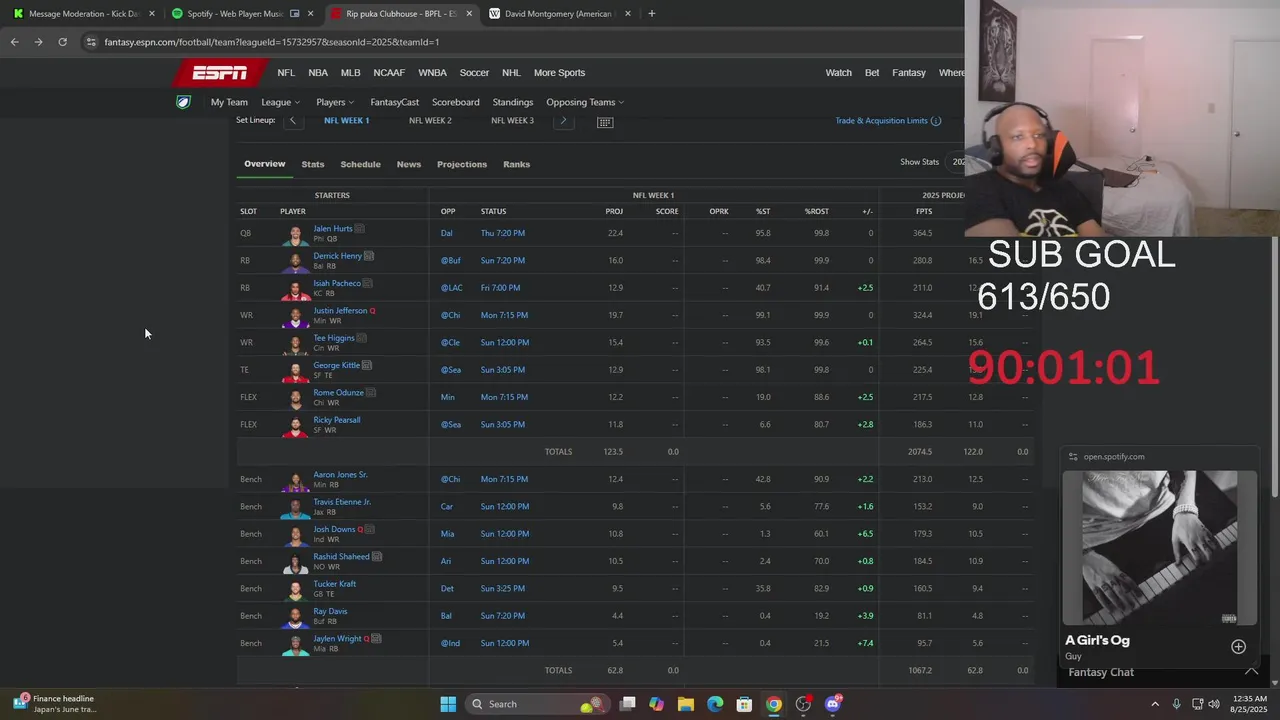This screenshot has width=1280, height=720.
Task: Reload the ESPN fantasy page
Action: point(62,42)
